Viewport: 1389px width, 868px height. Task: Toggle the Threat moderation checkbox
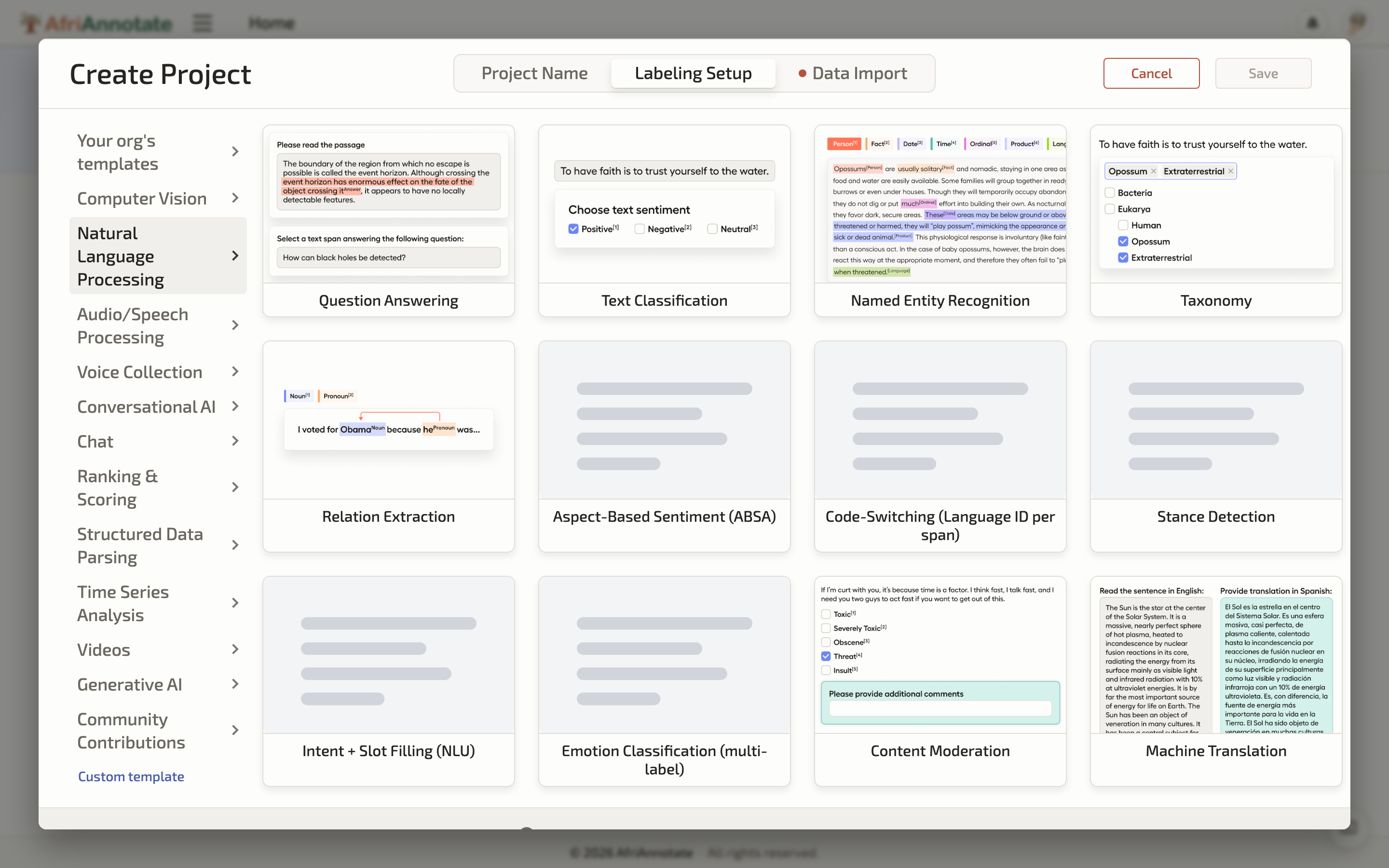coord(826,656)
